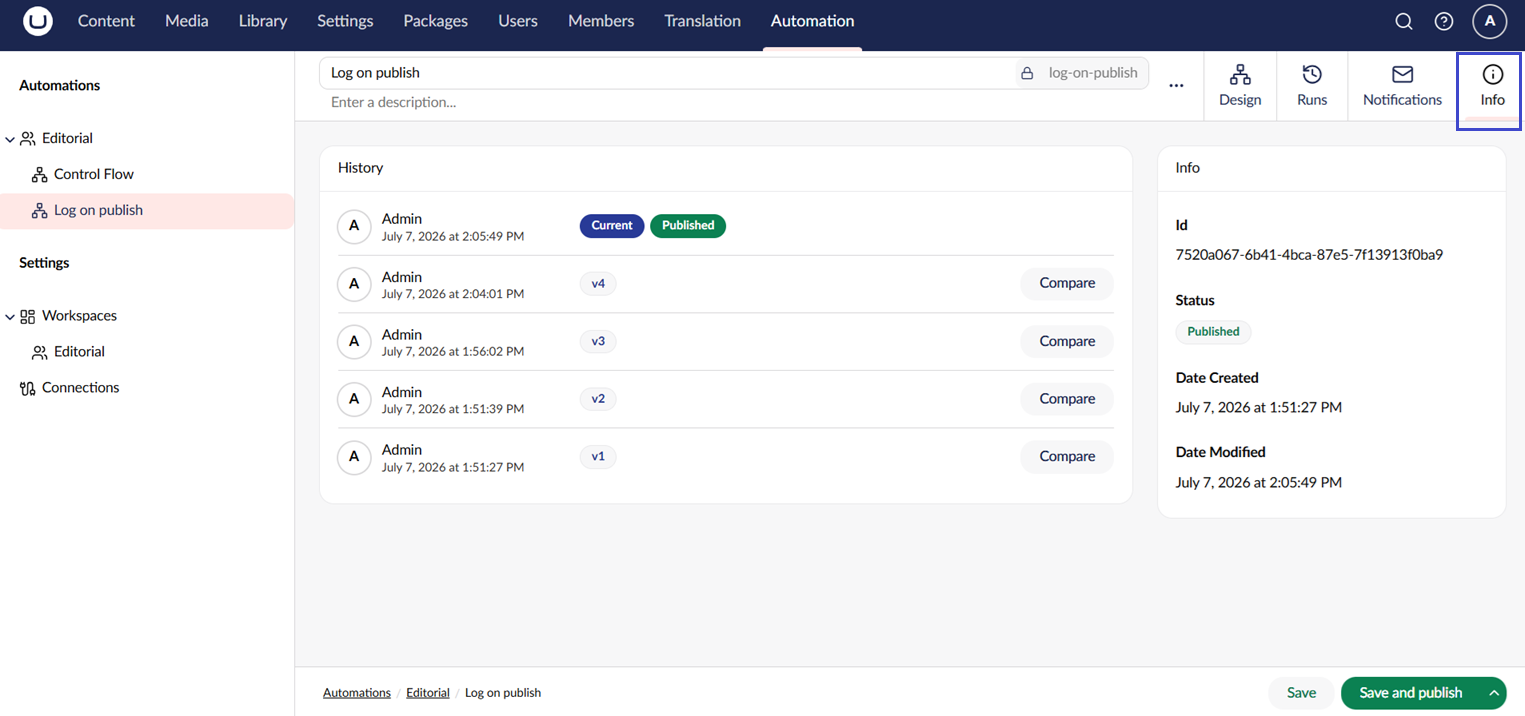Go to the Library section
The width and height of the screenshot is (1525, 716).
click(263, 21)
